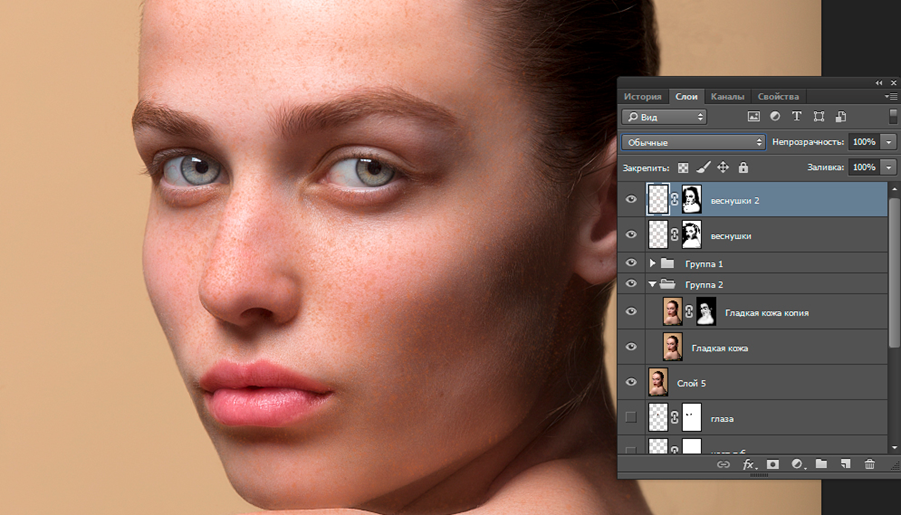The height and width of the screenshot is (515, 901).
Task: Select веснушки 2 layer mask thumbnail
Action: (x=691, y=199)
